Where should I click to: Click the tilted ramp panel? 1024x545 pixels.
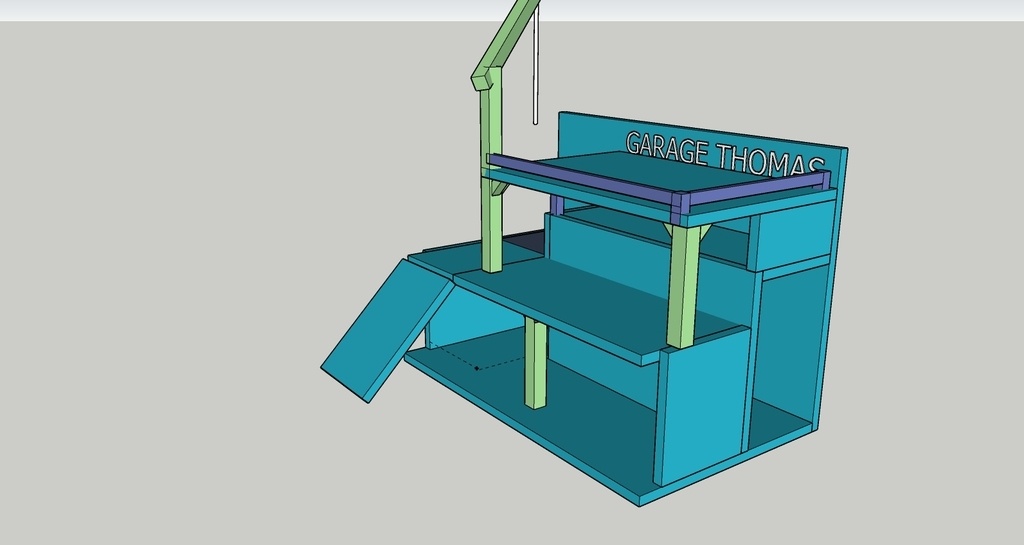click(387, 331)
